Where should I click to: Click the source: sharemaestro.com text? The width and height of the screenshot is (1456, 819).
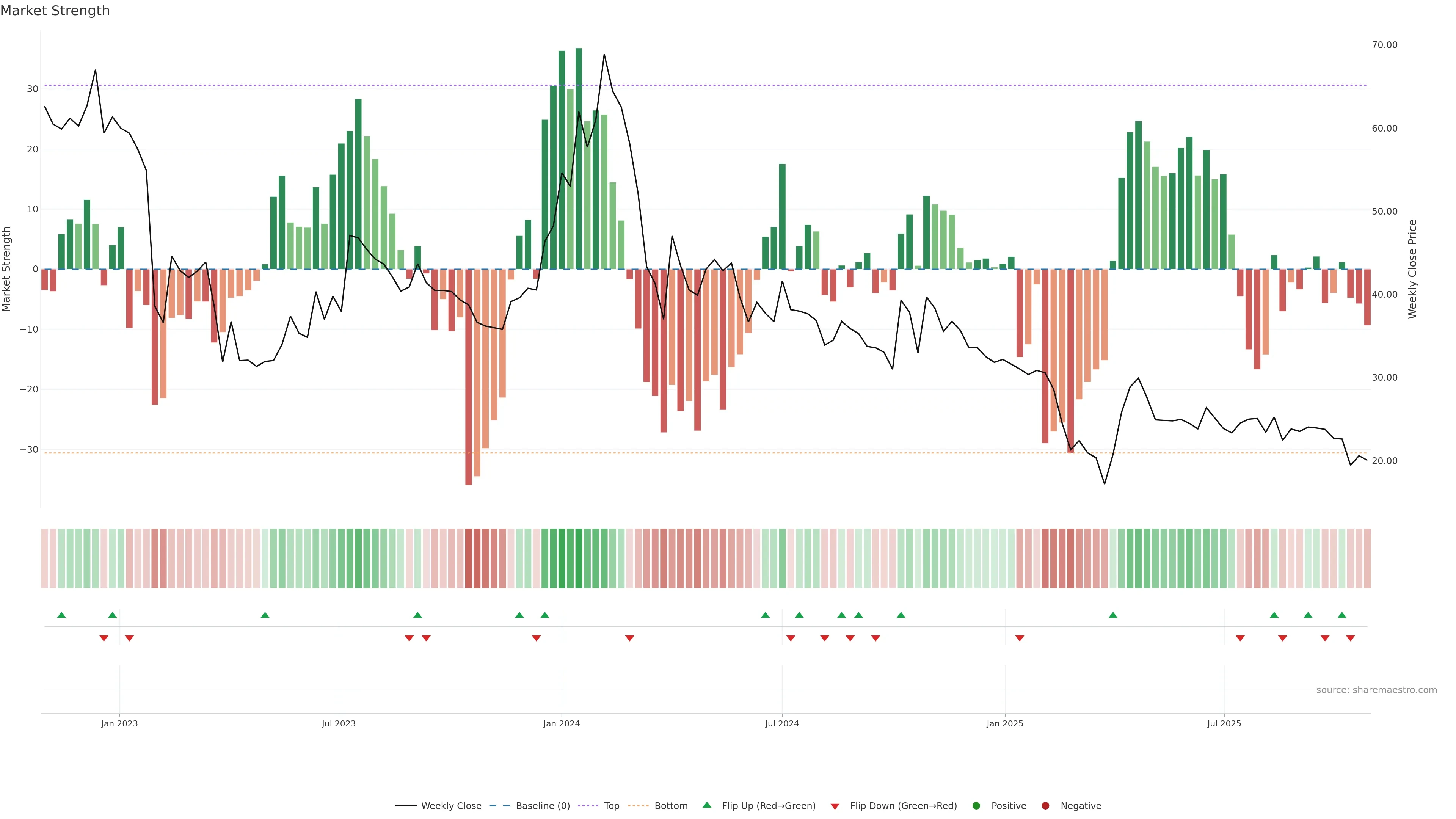pyautogui.click(x=1376, y=690)
